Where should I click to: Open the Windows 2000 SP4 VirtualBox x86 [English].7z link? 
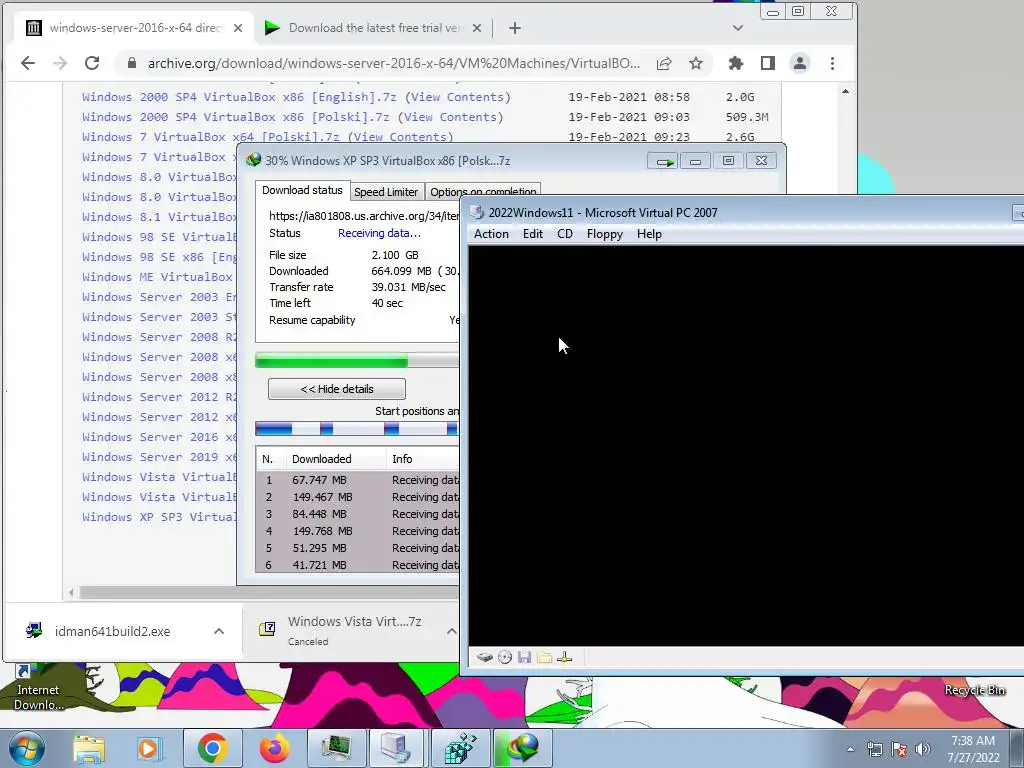tap(239, 97)
